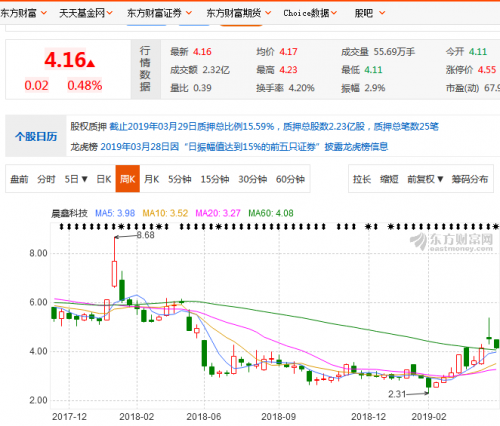
Task: Switch to the 分时 chart tab
Action: pos(46,179)
